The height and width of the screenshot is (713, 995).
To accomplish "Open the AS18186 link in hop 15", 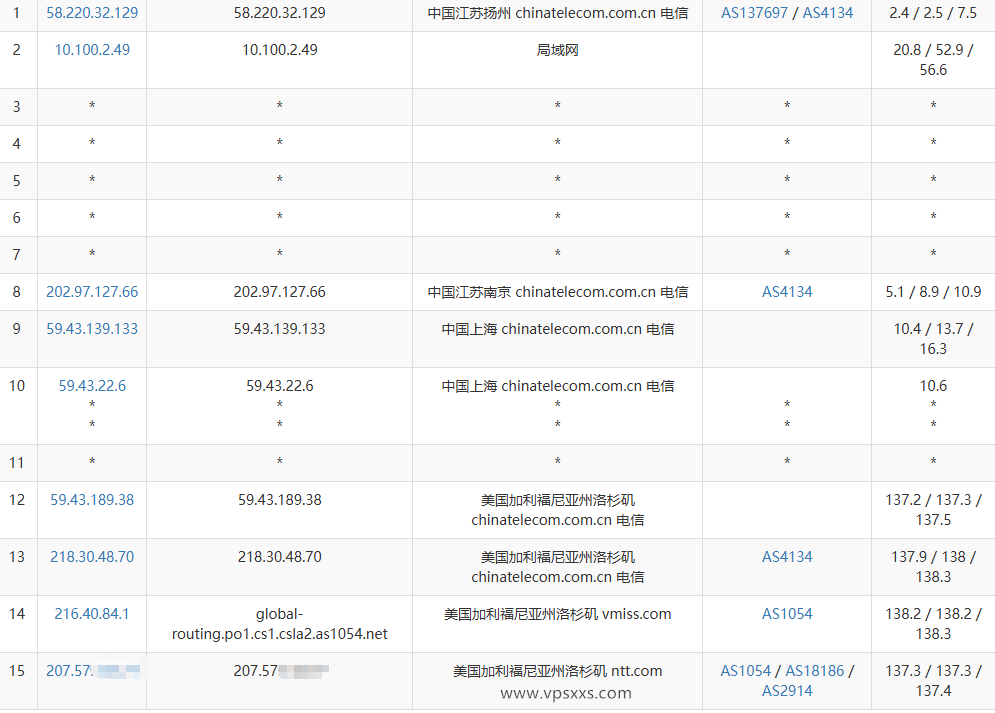I will pos(815,671).
